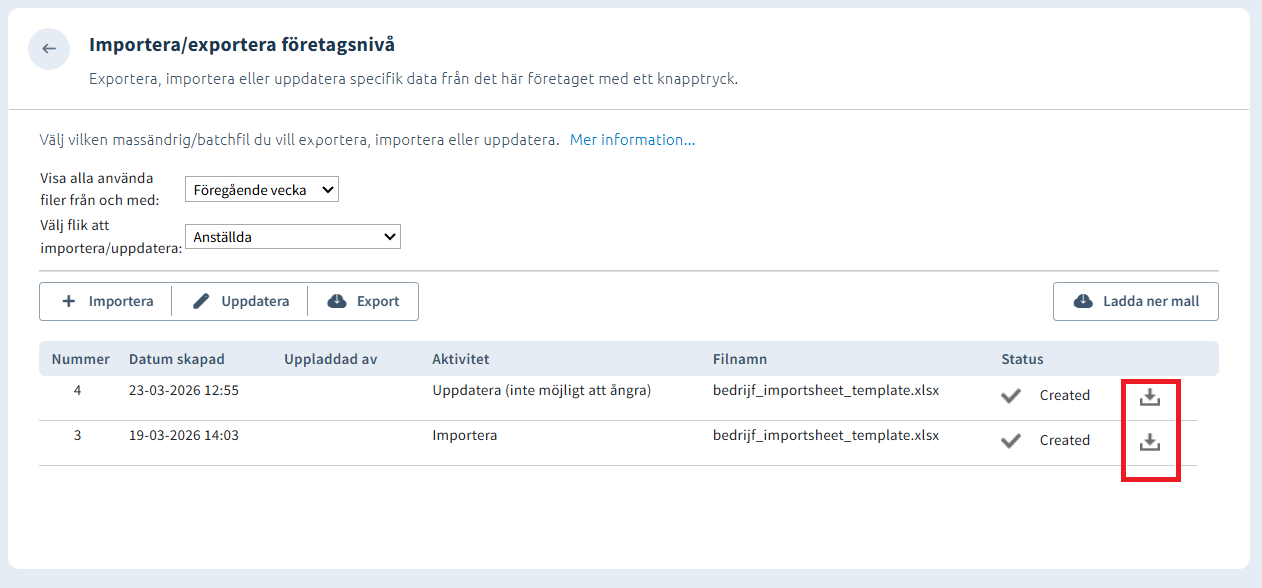Click the pencil icon on Uppdatera
This screenshot has width=1262, height=588.
201,301
